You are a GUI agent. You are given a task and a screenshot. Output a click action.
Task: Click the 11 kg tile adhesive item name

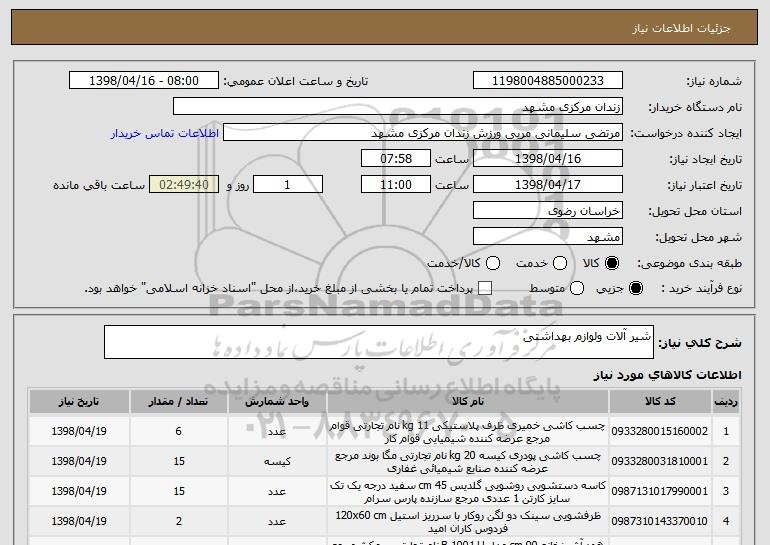pyautogui.click(x=467, y=432)
